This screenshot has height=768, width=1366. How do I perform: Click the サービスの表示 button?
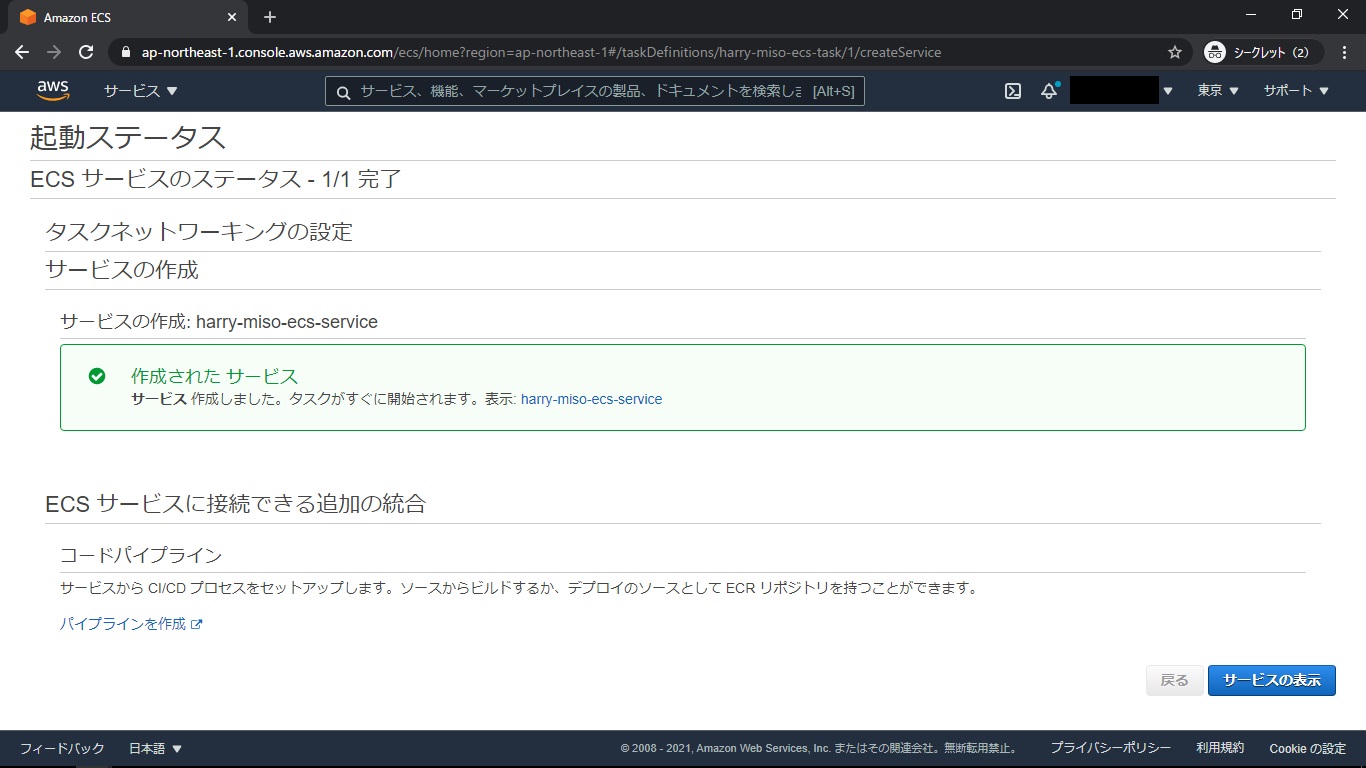tap(1271, 680)
